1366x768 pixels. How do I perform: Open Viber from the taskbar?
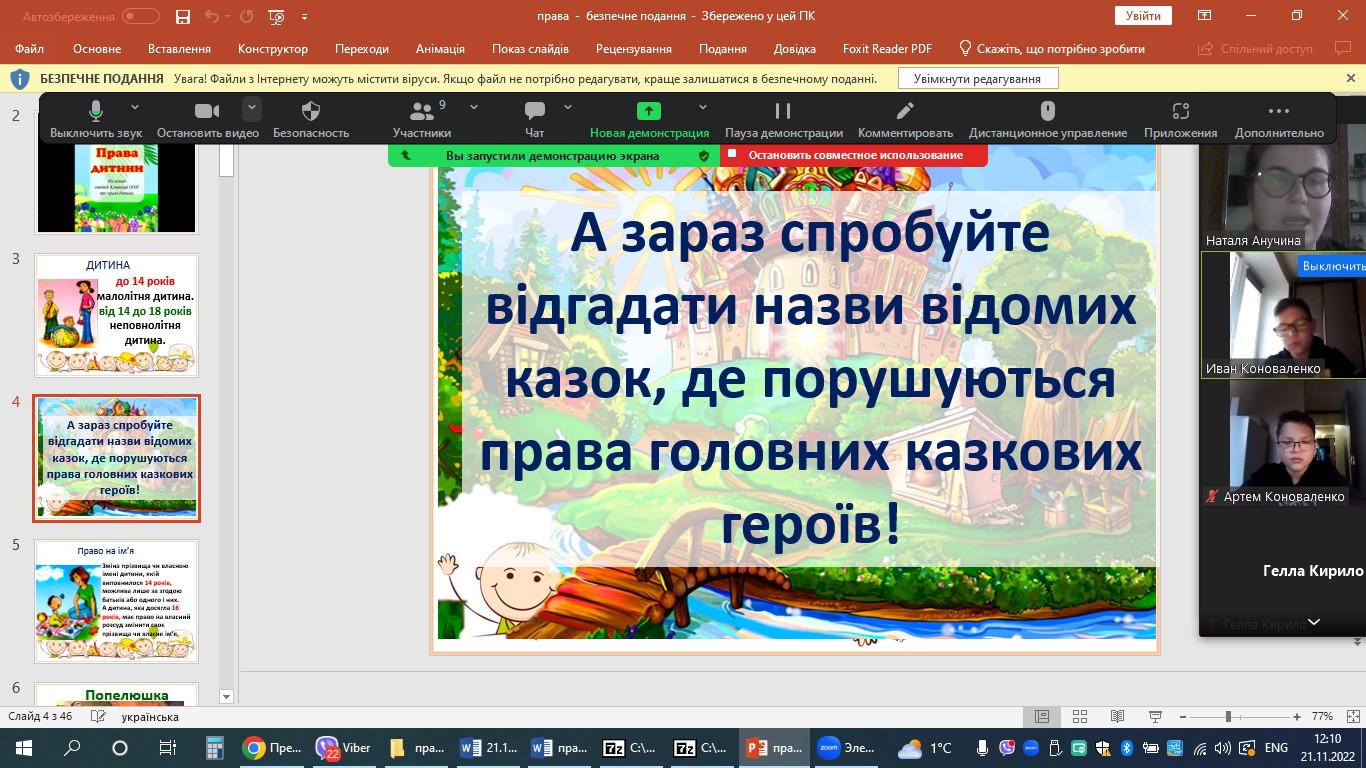tap(344, 747)
